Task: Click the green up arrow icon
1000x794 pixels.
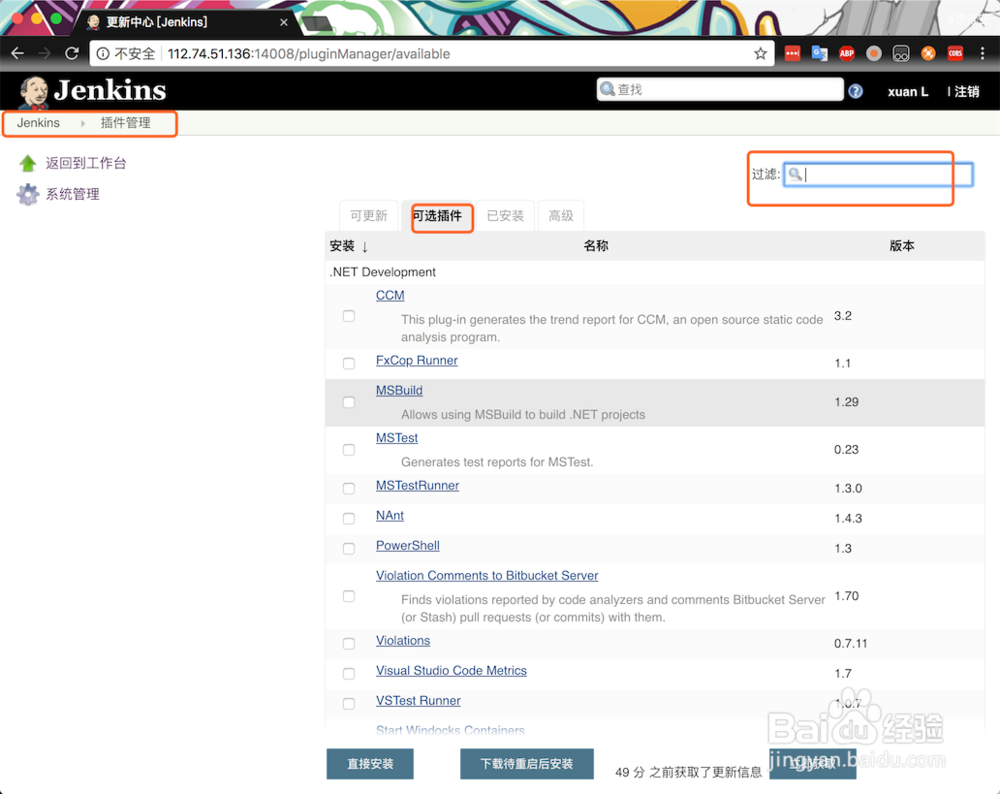Action: point(27,163)
